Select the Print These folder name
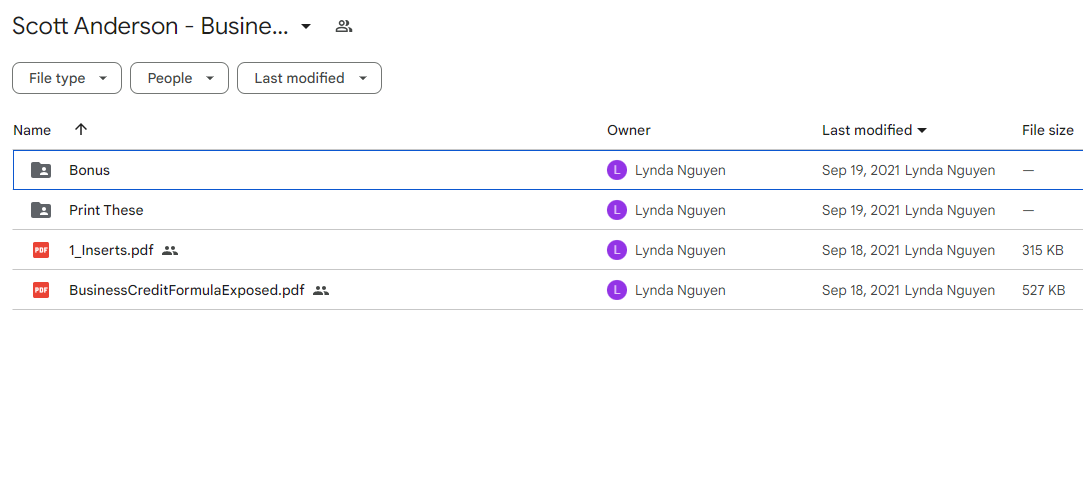Viewport: 1083px width, 478px height. coord(106,210)
